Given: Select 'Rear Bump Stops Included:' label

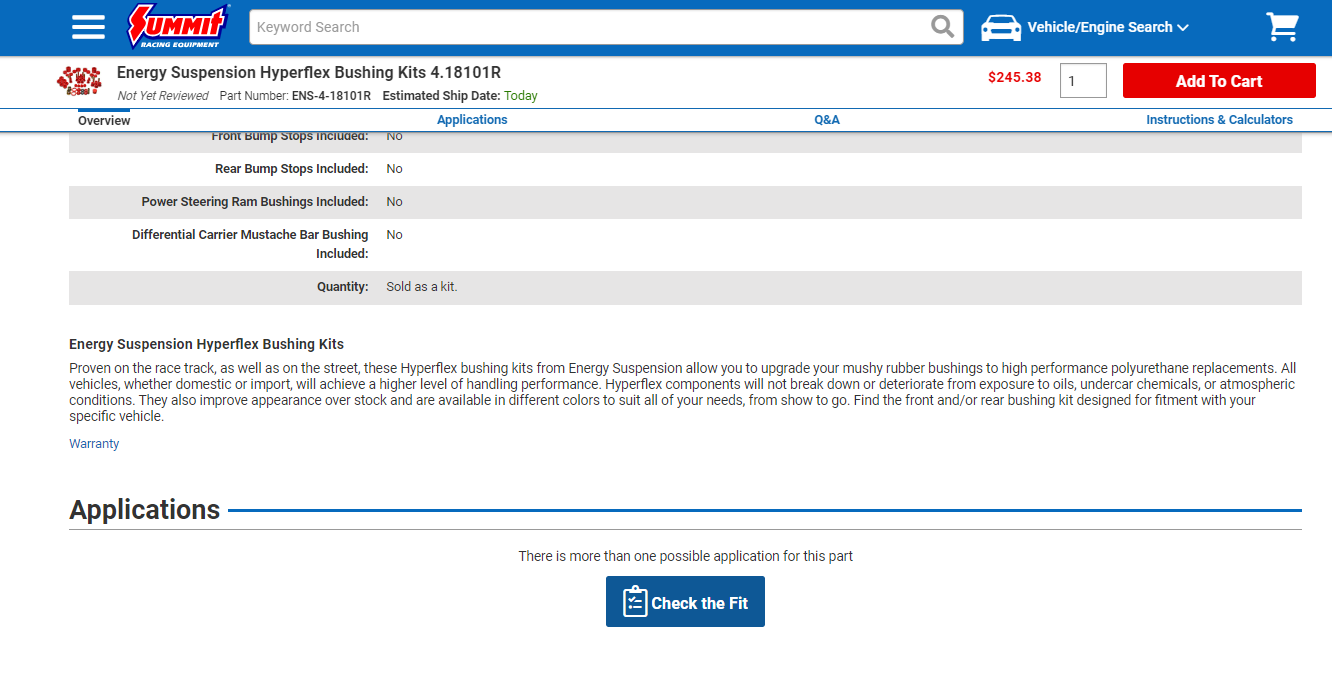Looking at the screenshot, I should [x=292, y=169].
